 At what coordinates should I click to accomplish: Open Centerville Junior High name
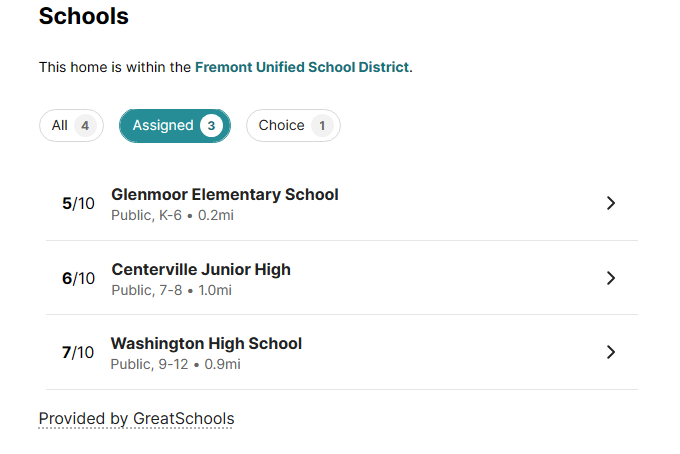pyautogui.click(x=201, y=269)
